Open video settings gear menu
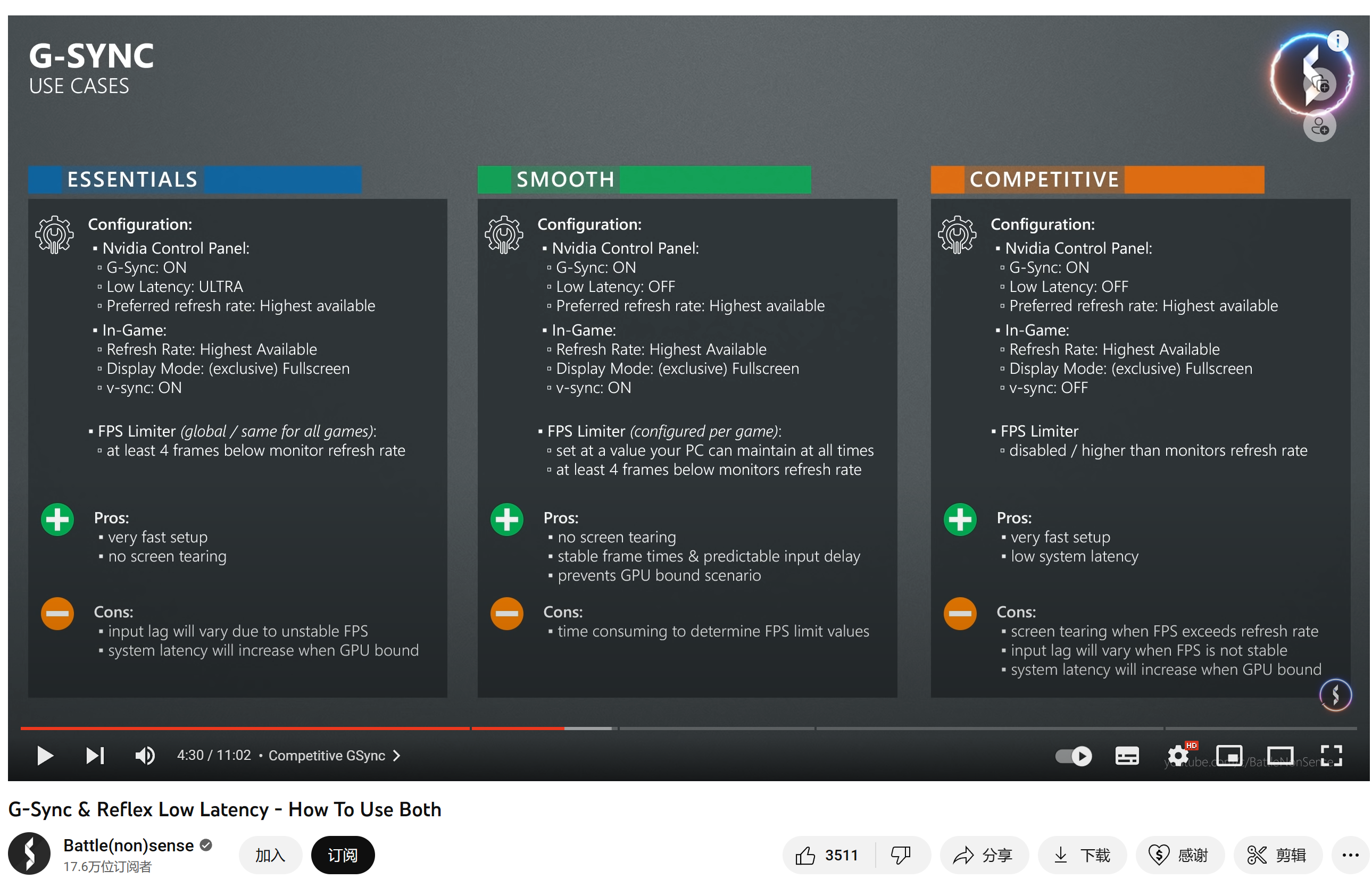The width and height of the screenshot is (1372, 879). tap(1177, 756)
